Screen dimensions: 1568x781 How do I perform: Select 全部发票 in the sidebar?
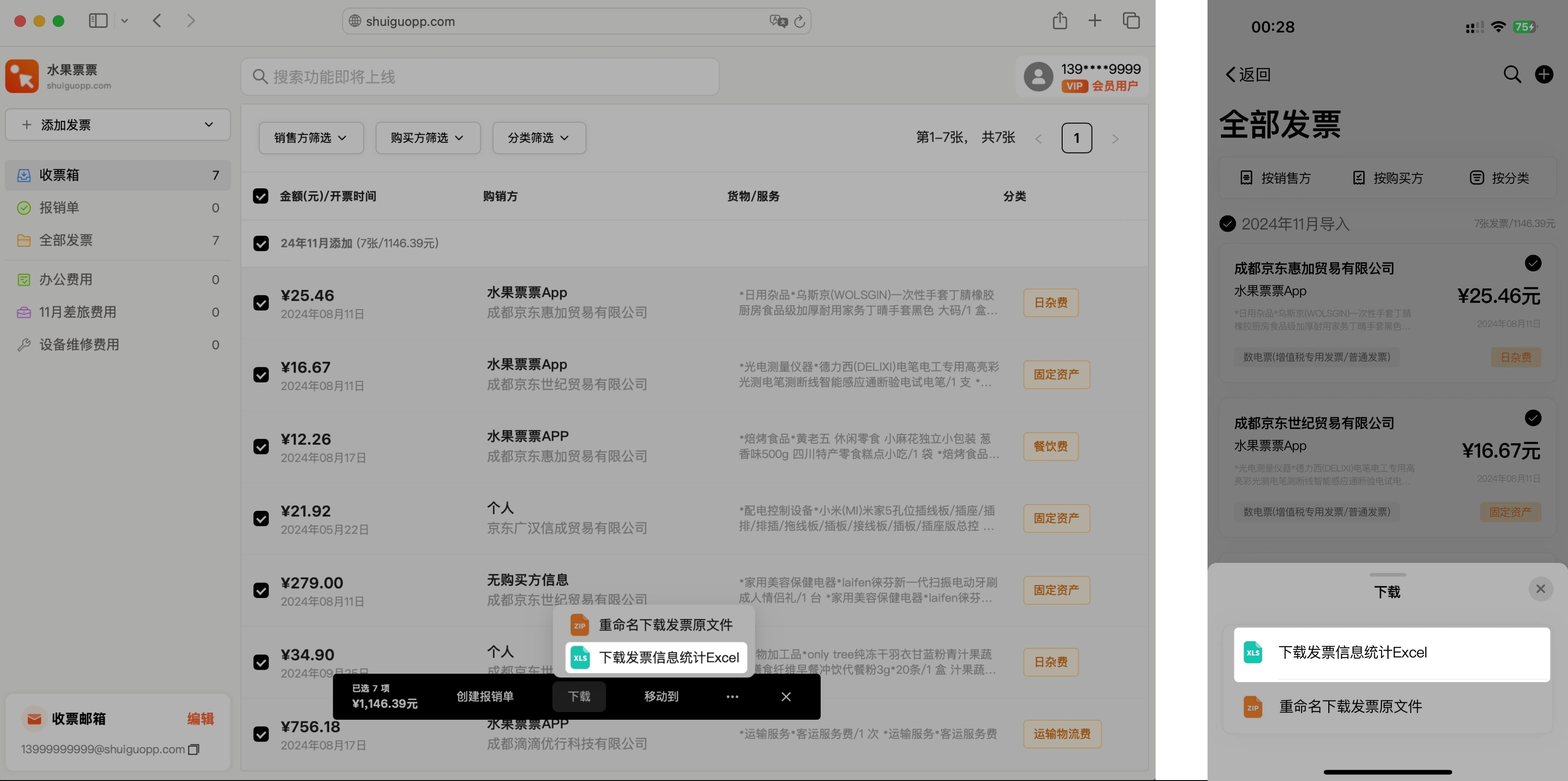click(x=118, y=241)
